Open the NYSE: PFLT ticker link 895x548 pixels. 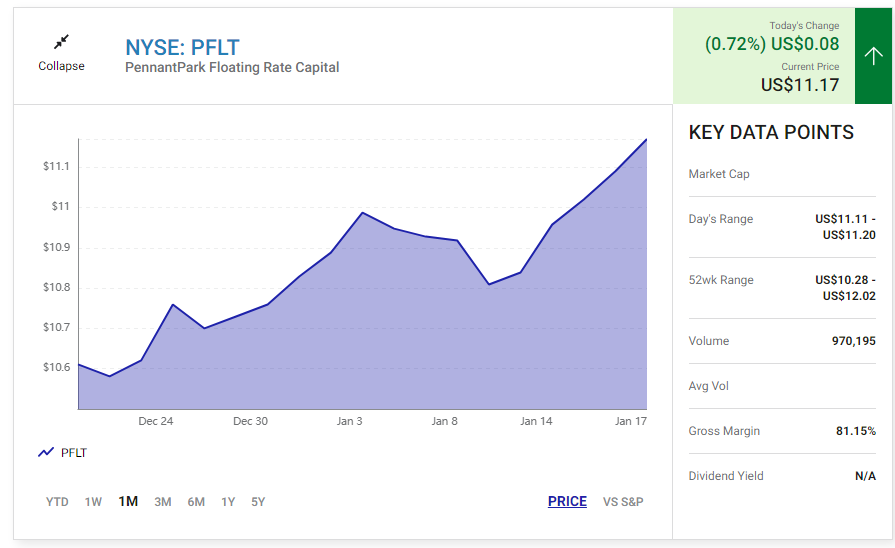click(182, 47)
